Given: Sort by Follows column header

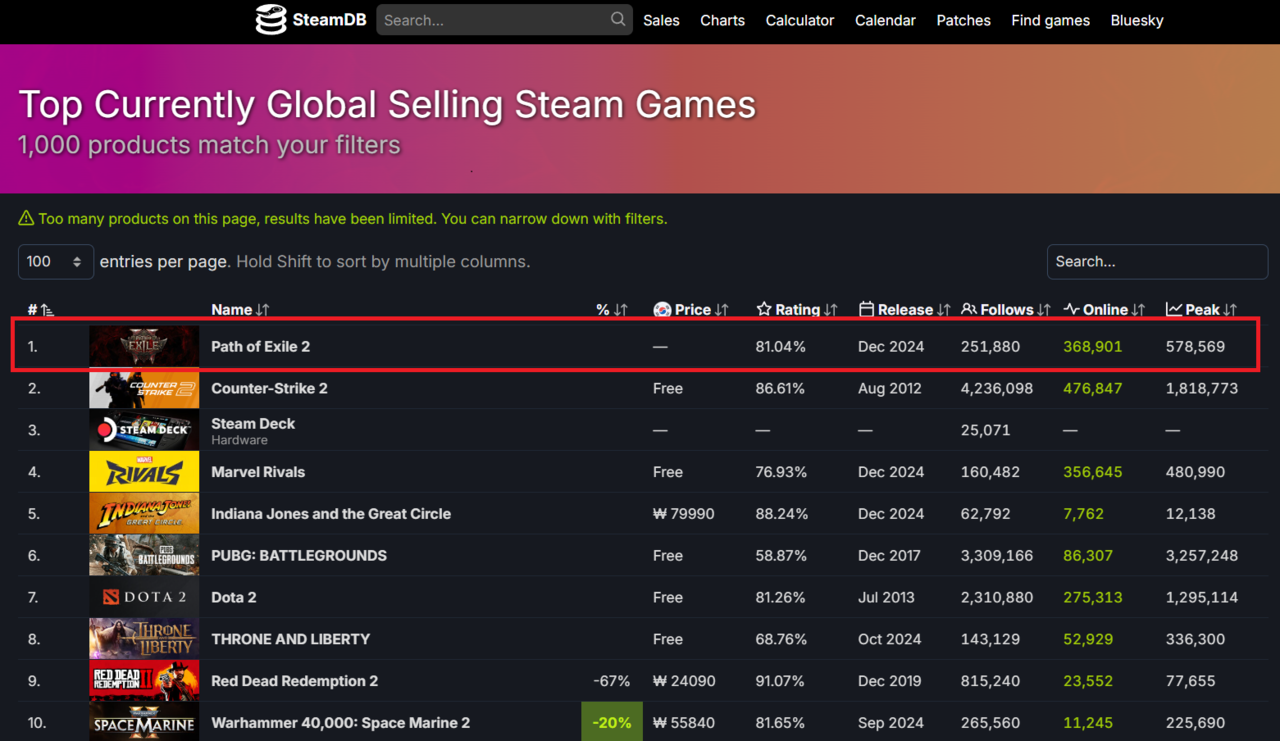Looking at the screenshot, I should click(1005, 310).
